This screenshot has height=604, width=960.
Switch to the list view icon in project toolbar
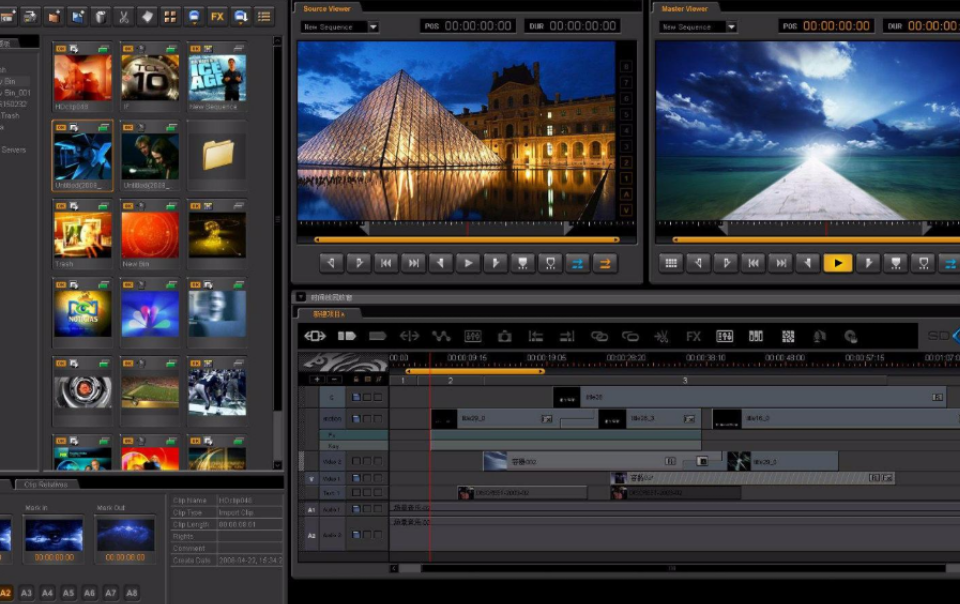point(264,17)
